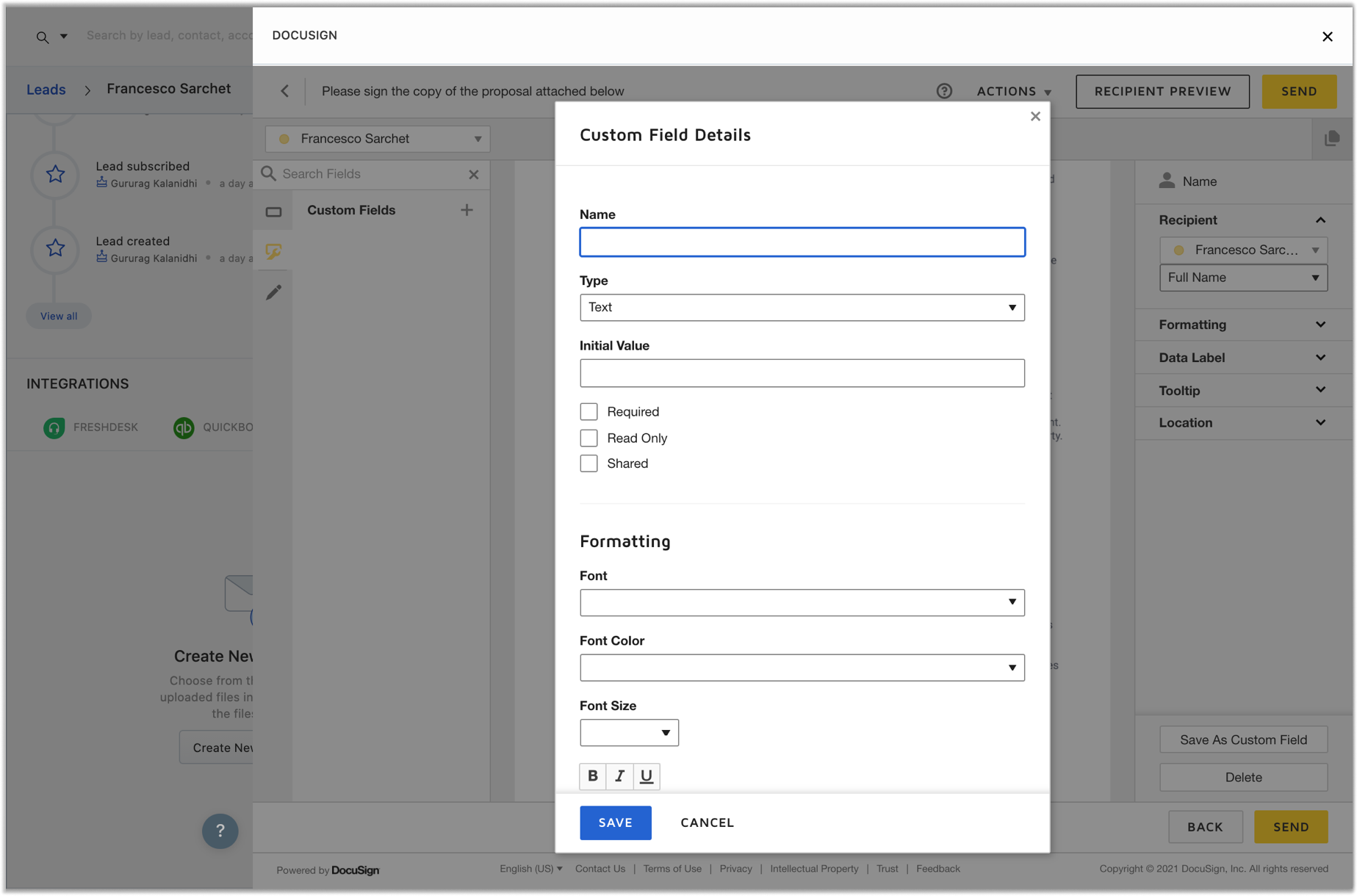Image resolution: width=1357 pixels, height=896 pixels.
Task: Toggle Underline formatting
Action: 647,776
